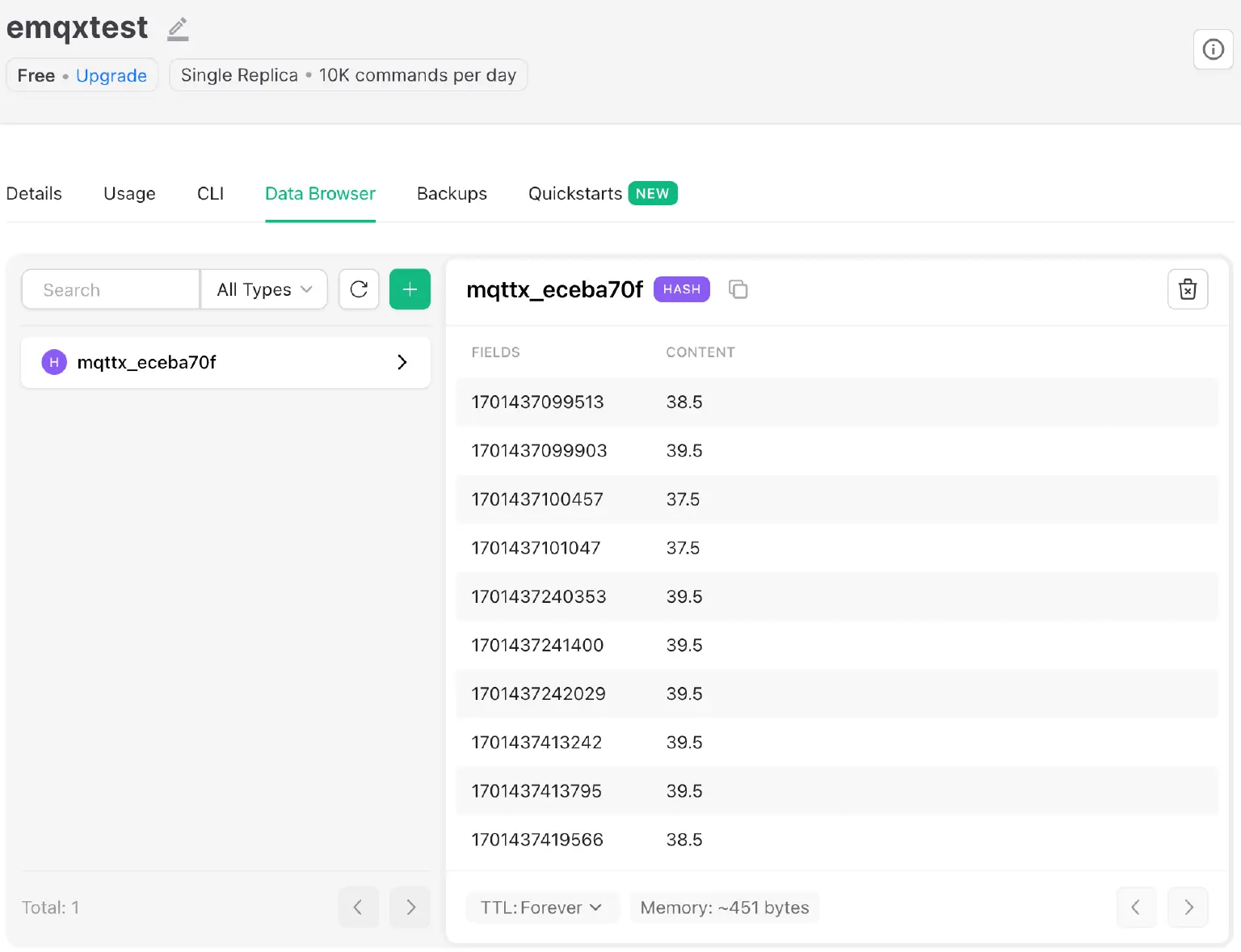This screenshot has width=1241, height=952.
Task: Open the TTL: Forever dropdown
Action: point(542,907)
